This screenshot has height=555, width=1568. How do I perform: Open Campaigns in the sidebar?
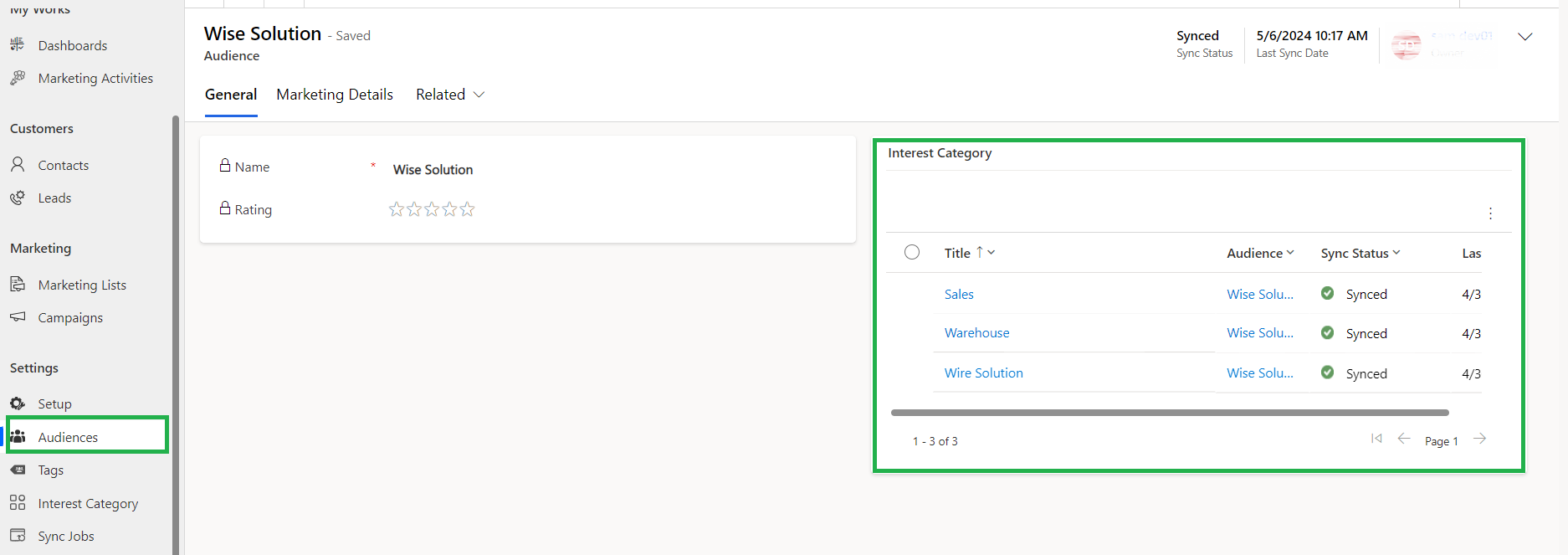pos(70,317)
